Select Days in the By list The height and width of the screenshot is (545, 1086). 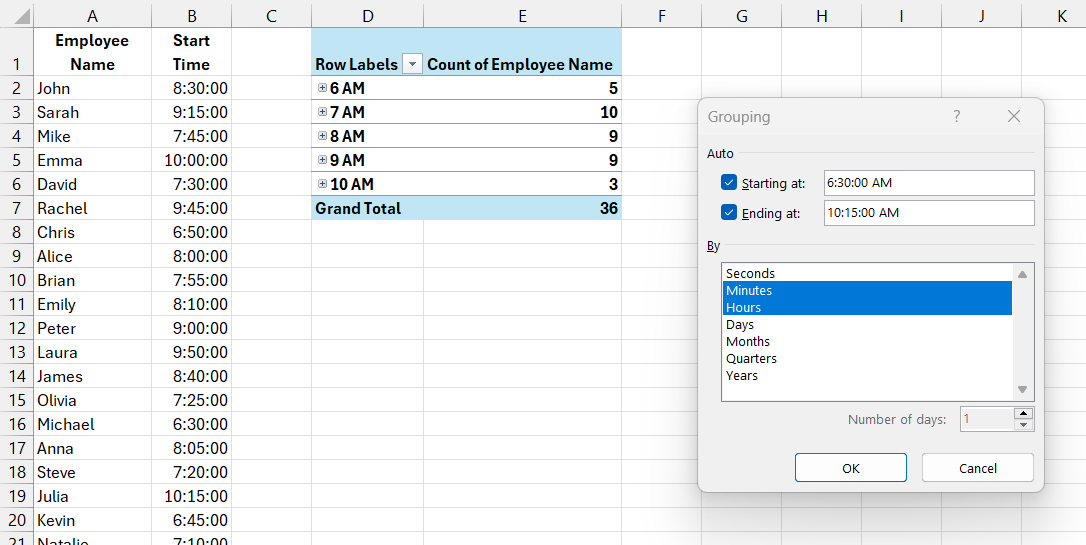(867, 324)
